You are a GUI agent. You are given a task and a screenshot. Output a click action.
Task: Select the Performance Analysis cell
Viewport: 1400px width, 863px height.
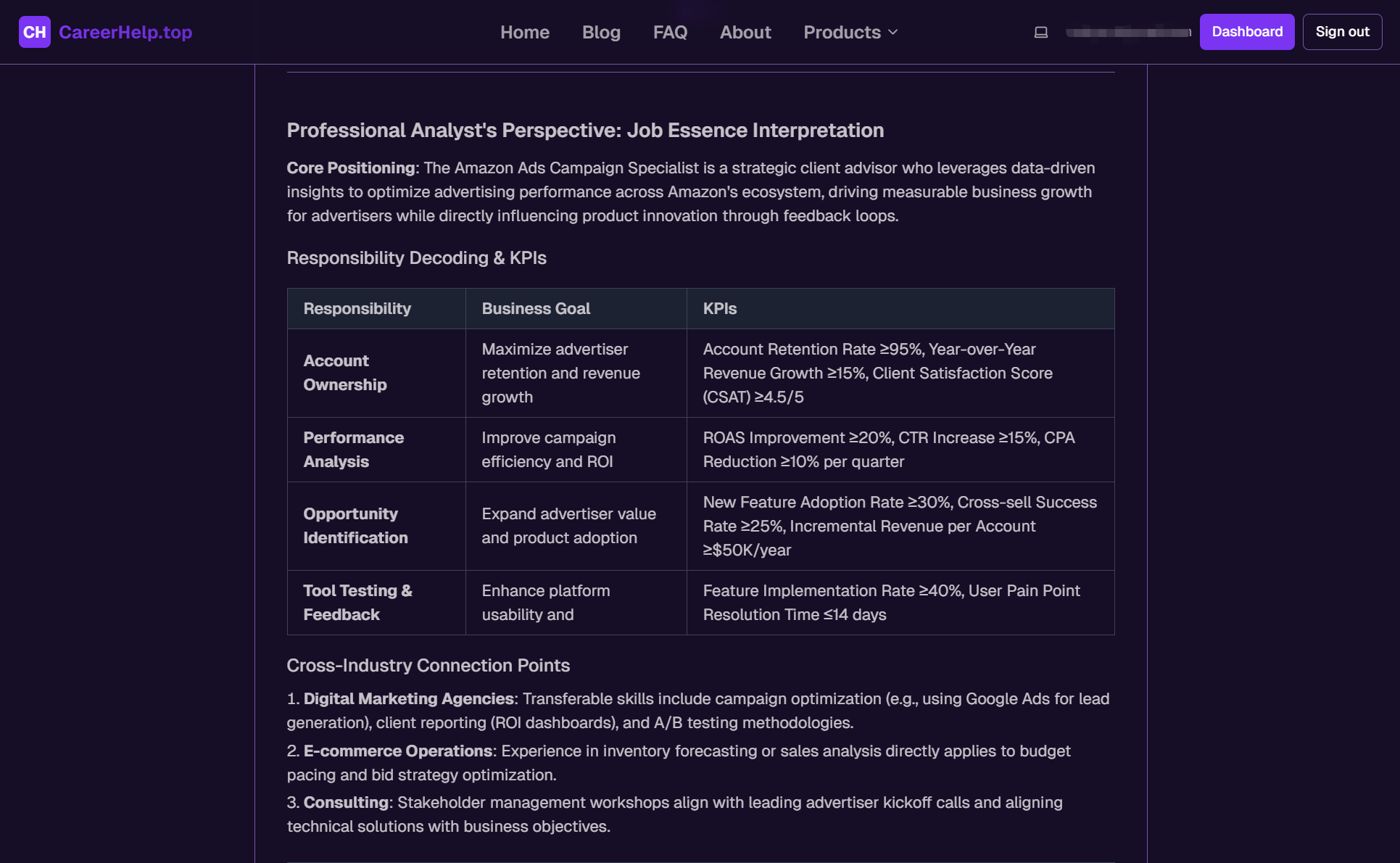pyautogui.click(x=354, y=449)
